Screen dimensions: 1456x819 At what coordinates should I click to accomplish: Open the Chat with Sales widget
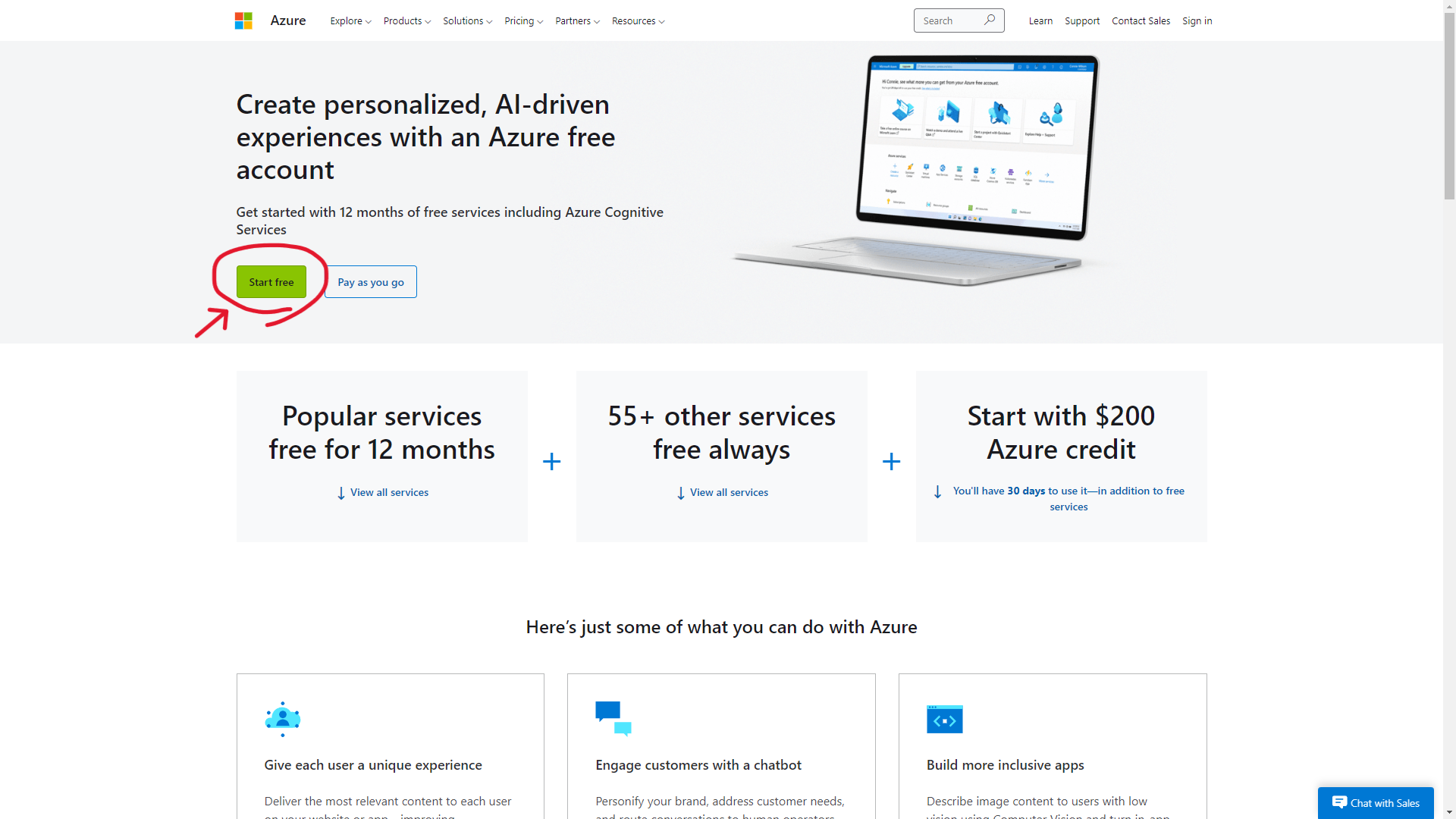1376,803
